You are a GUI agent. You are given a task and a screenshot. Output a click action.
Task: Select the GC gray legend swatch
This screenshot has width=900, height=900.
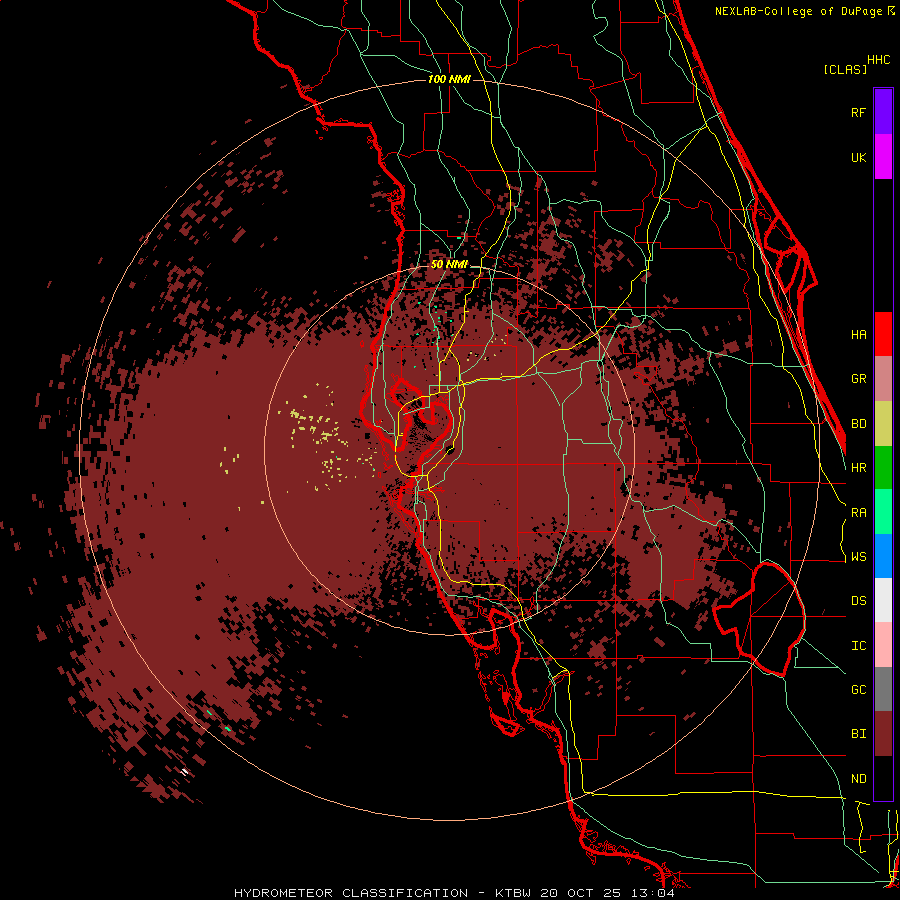pyautogui.click(x=883, y=689)
